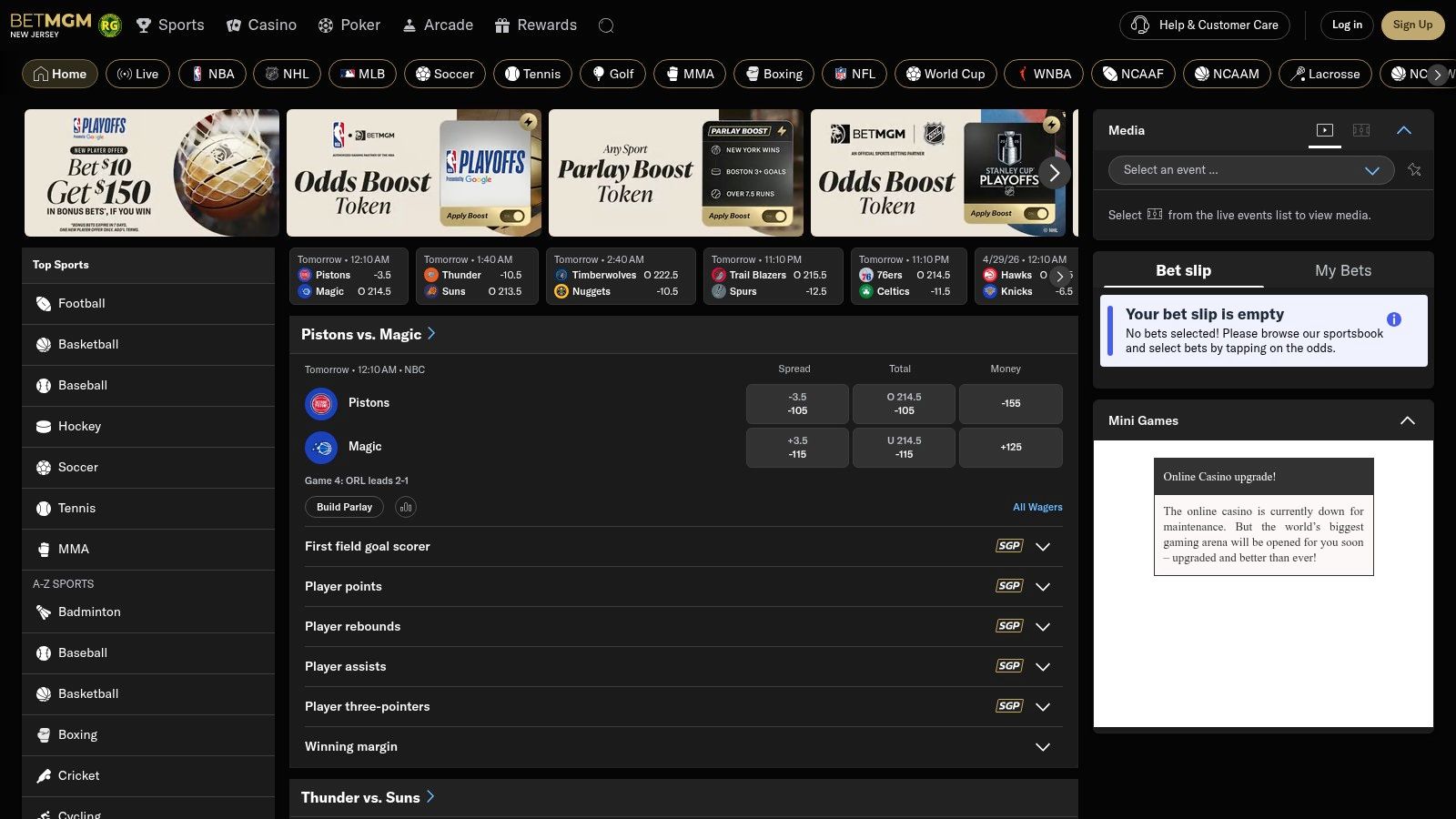Click next arrow on the upcoming events carousel
This screenshot has width=1456, height=819.
pos(1059,277)
